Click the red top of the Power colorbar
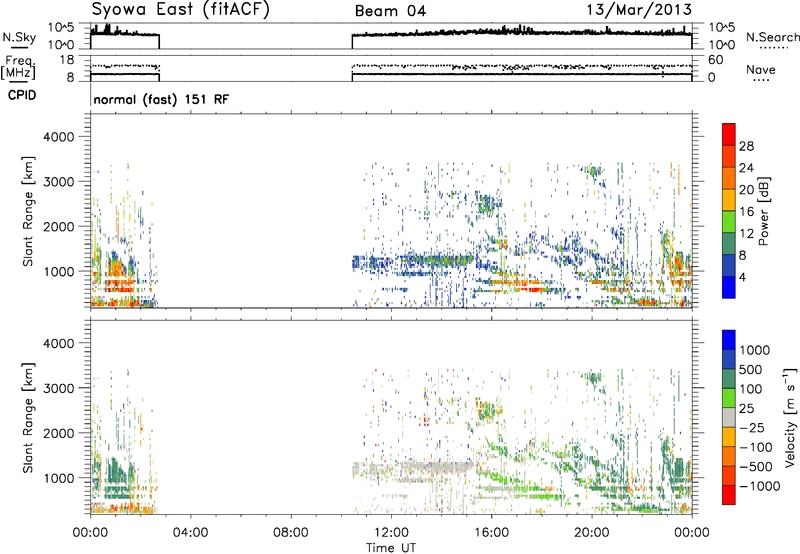Screen dimensions: 800x554 tap(729, 134)
